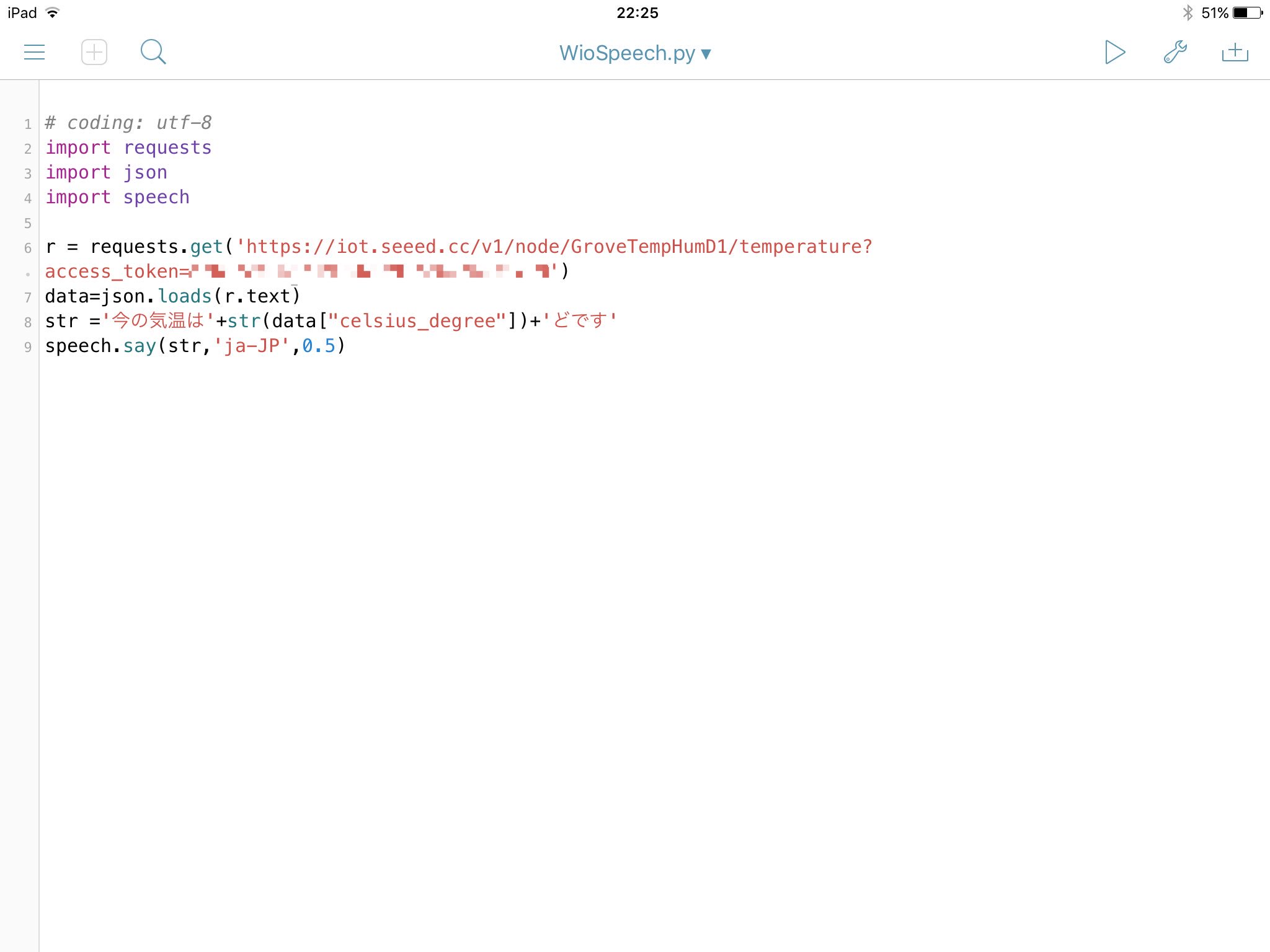Screen dimensions: 1270x952
Task: Select line number 6 in the gutter
Action: coord(27,246)
